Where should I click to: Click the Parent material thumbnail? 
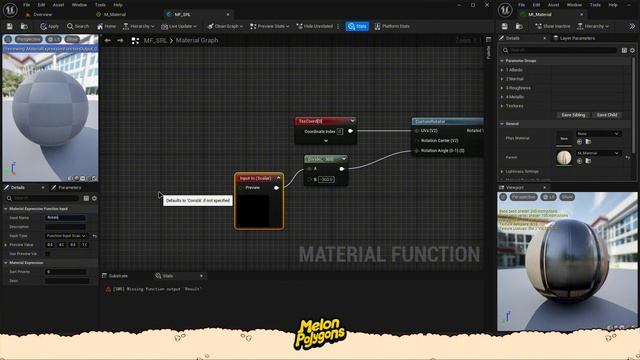(x=564, y=158)
